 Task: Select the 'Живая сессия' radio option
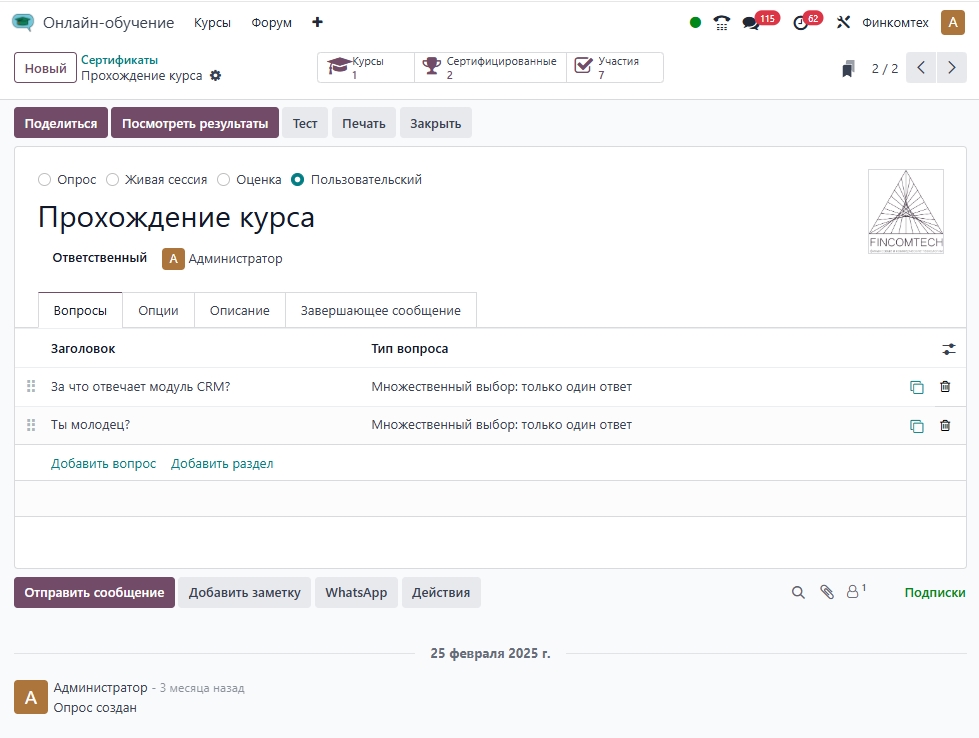113,180
